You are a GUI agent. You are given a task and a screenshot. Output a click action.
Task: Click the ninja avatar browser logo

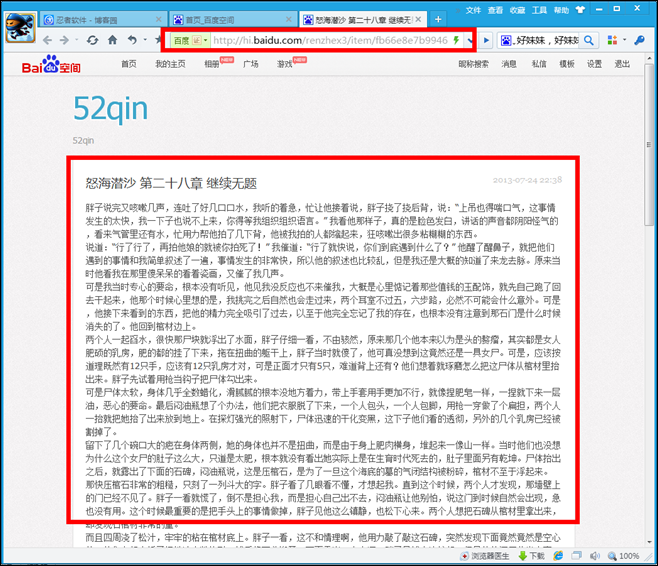[x=20, y=28]
